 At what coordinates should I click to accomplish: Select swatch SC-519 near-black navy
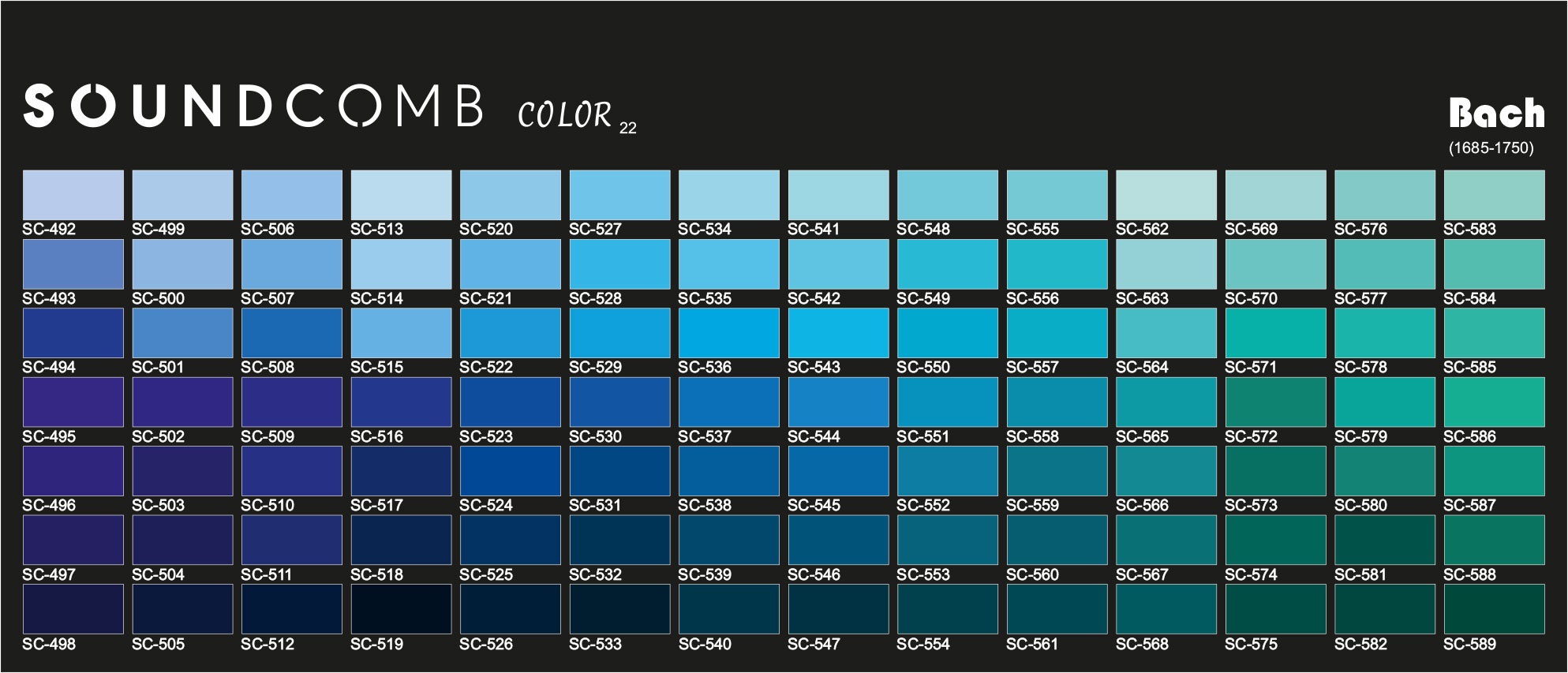pyautogui.click(x=401, y=609)
